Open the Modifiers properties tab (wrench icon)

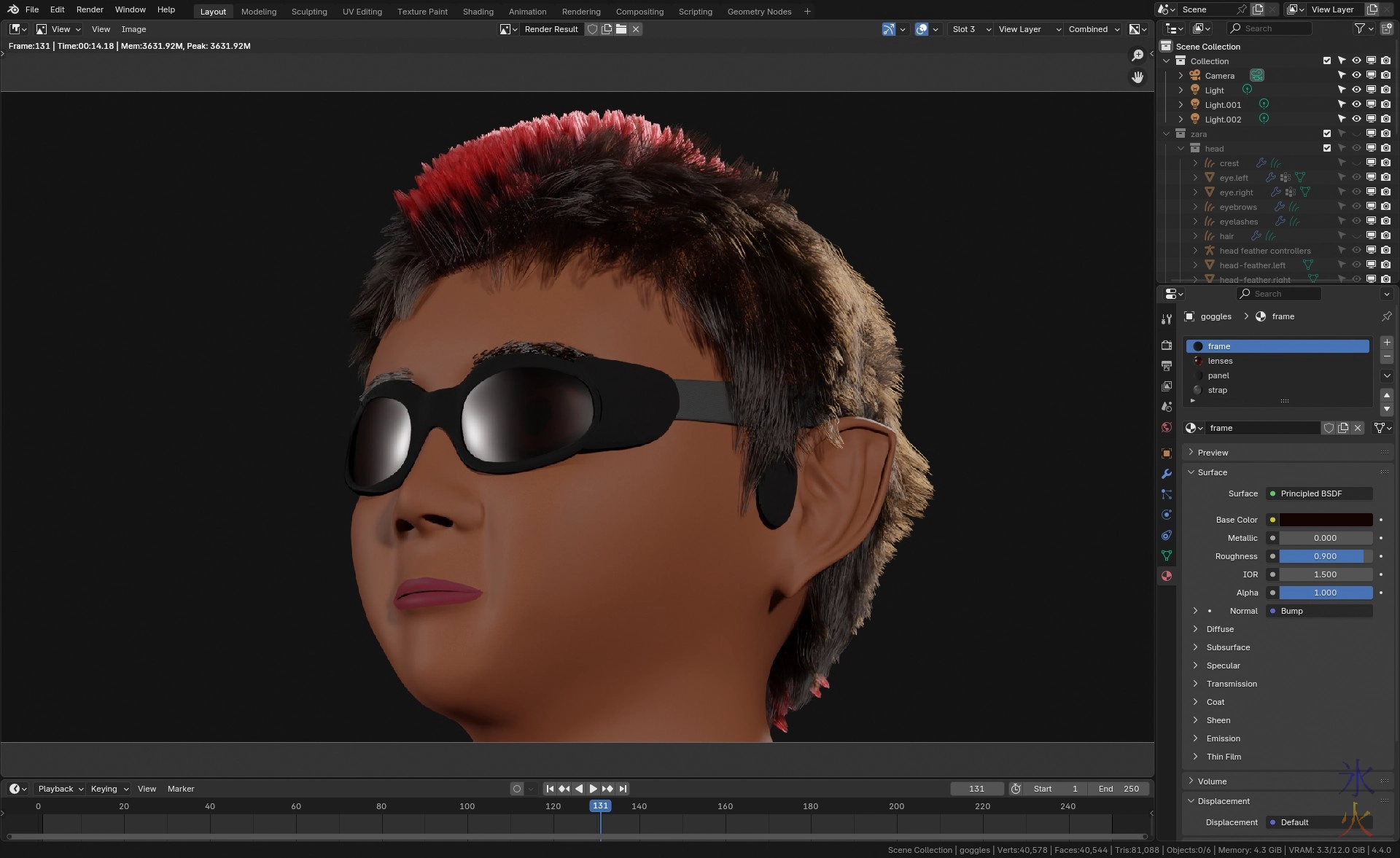coord(1167,474)
